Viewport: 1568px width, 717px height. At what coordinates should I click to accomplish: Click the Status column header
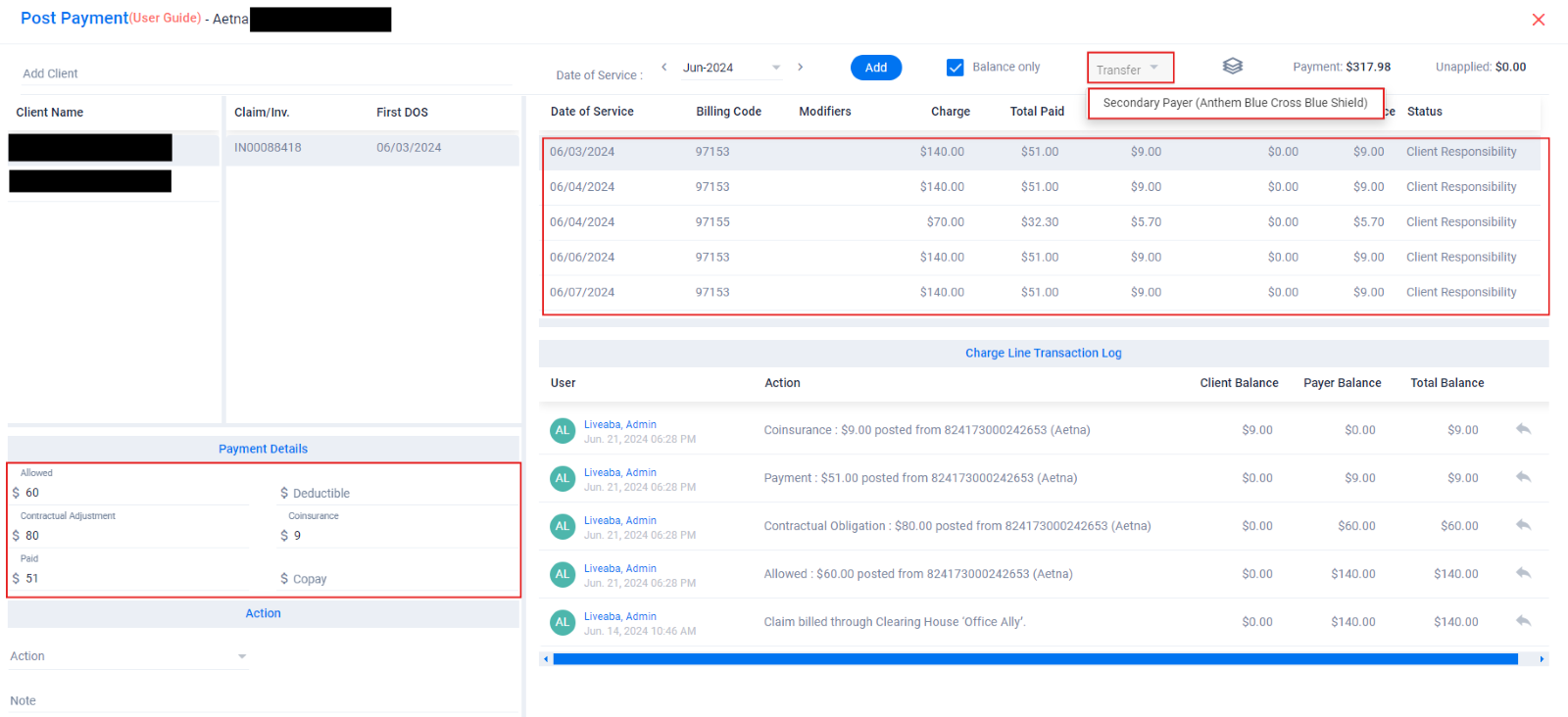[1424, 112]
